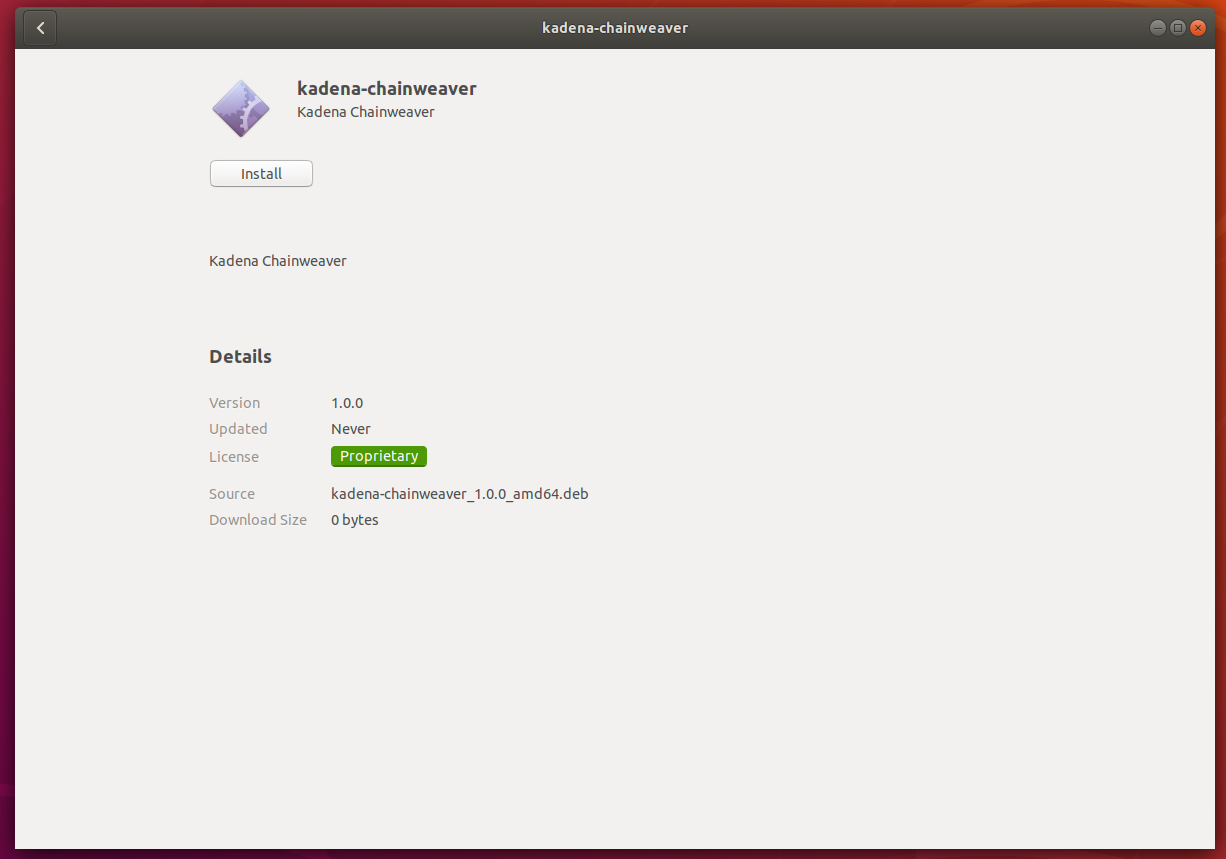This screenshot has width=1226, height=859.
Task: Click the back arrow in header bar
Action: point(40,28)
